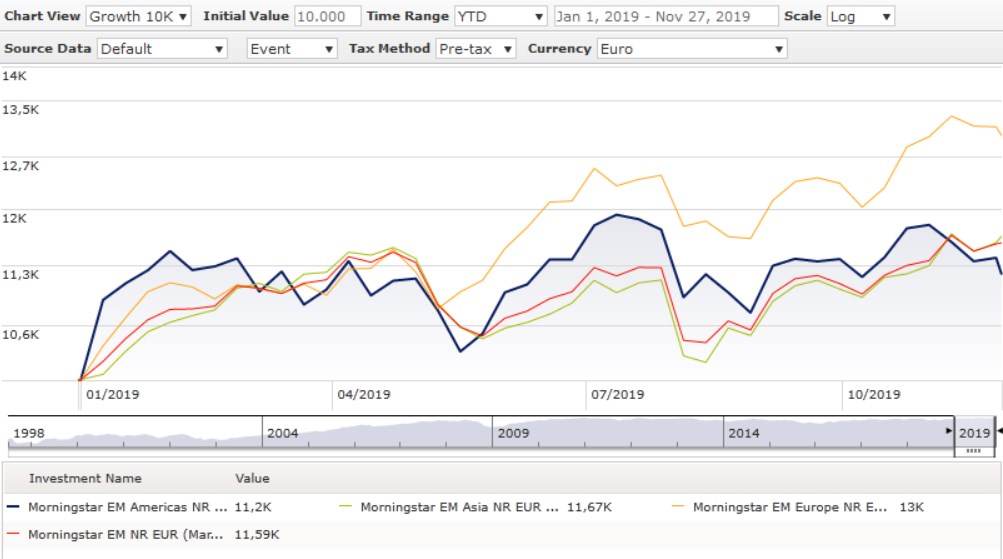Screen dimensions: 1003x559
Task: Click the left range arrow on timeline navigator
Action: [x=949, y=431]
